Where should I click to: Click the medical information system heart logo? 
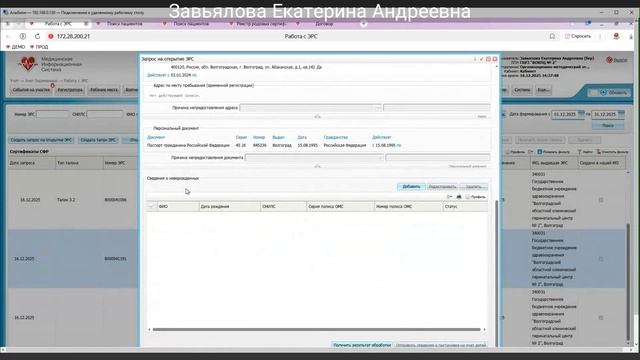[x=27, y=63]
